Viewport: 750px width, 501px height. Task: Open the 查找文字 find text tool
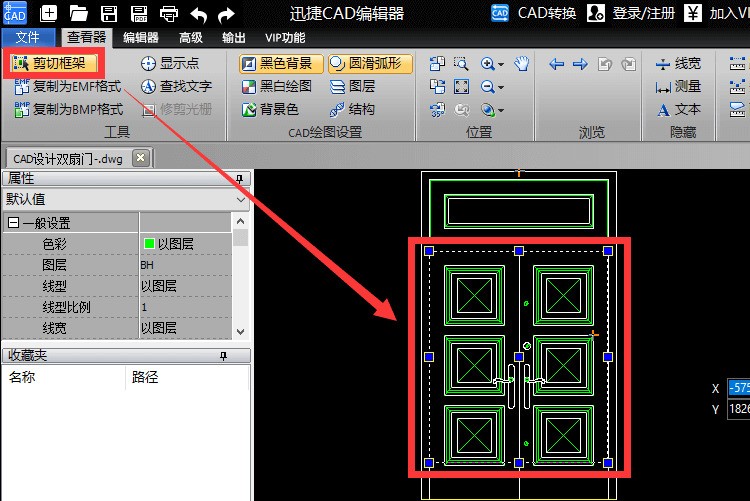(x=177, y=86)
